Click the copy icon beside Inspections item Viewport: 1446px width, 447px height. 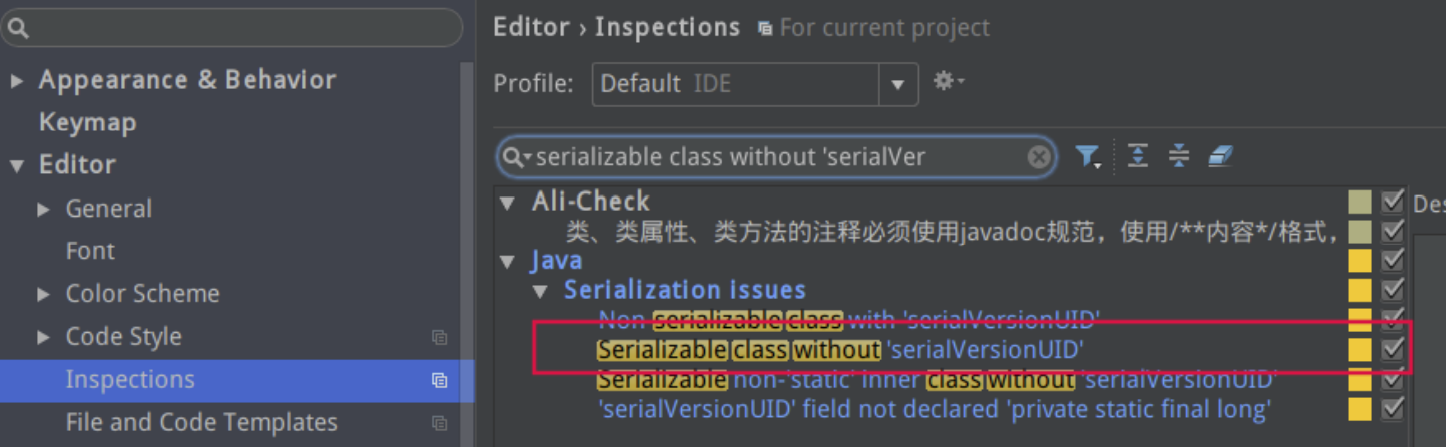(x=439, y=380)
